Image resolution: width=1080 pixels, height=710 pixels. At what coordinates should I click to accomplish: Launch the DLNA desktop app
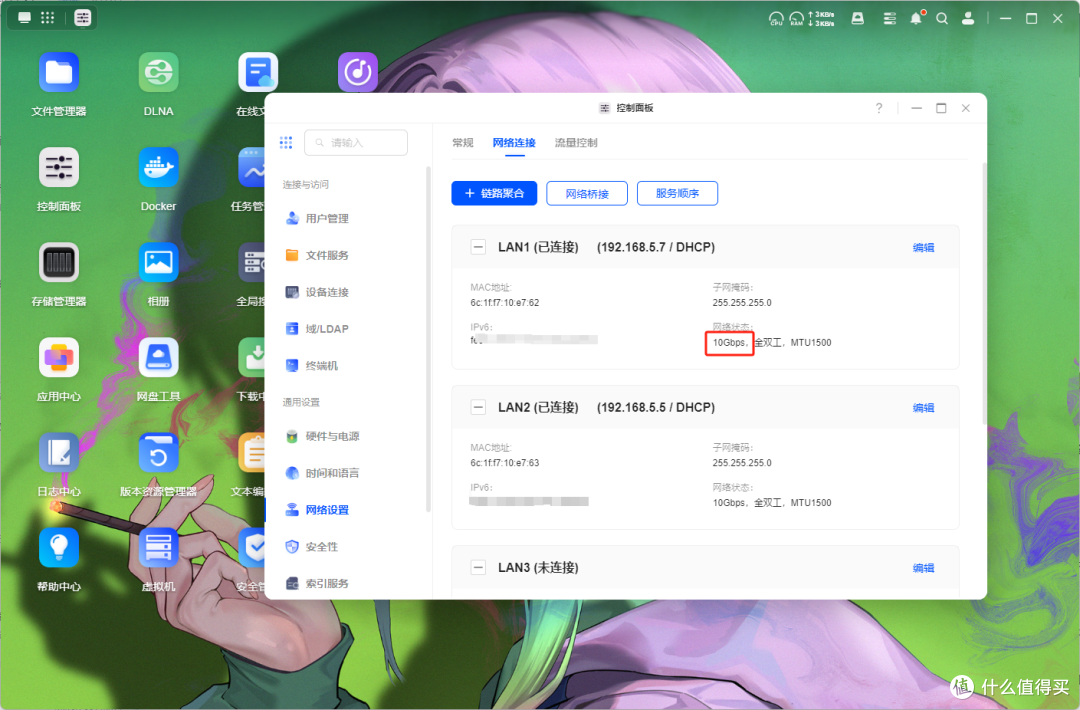(158, 72)
